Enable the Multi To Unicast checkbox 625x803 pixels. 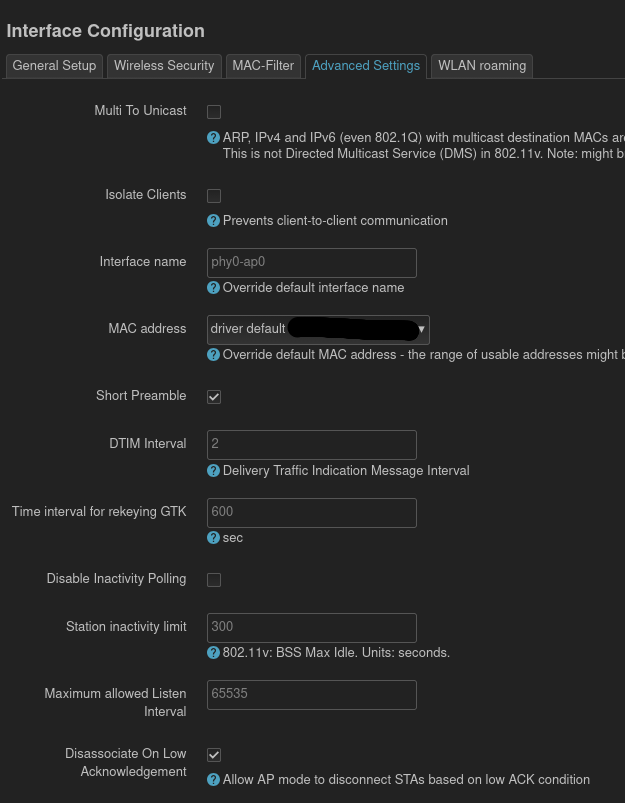click(x=214, y=112)
